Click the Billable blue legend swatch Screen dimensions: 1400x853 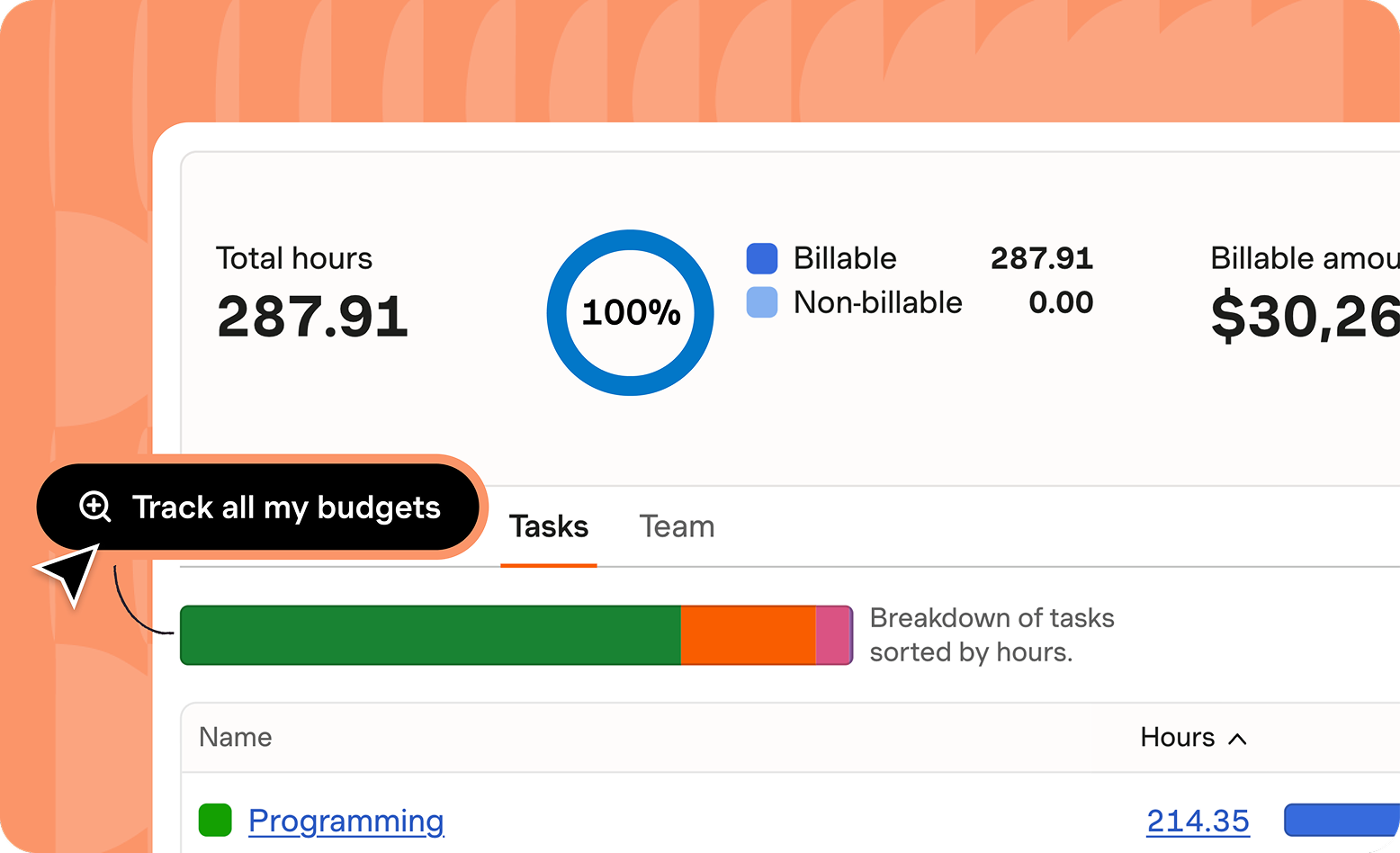tap(762, 258)
